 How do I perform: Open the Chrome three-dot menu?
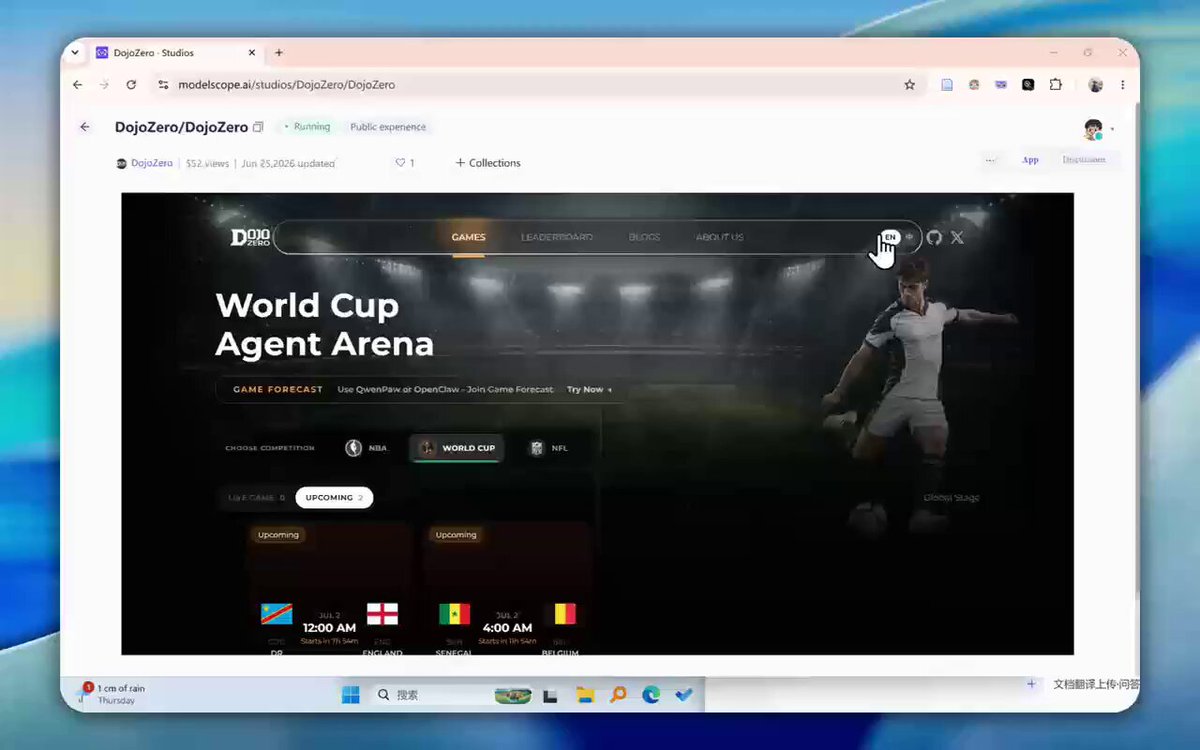tap(1122, 85)
